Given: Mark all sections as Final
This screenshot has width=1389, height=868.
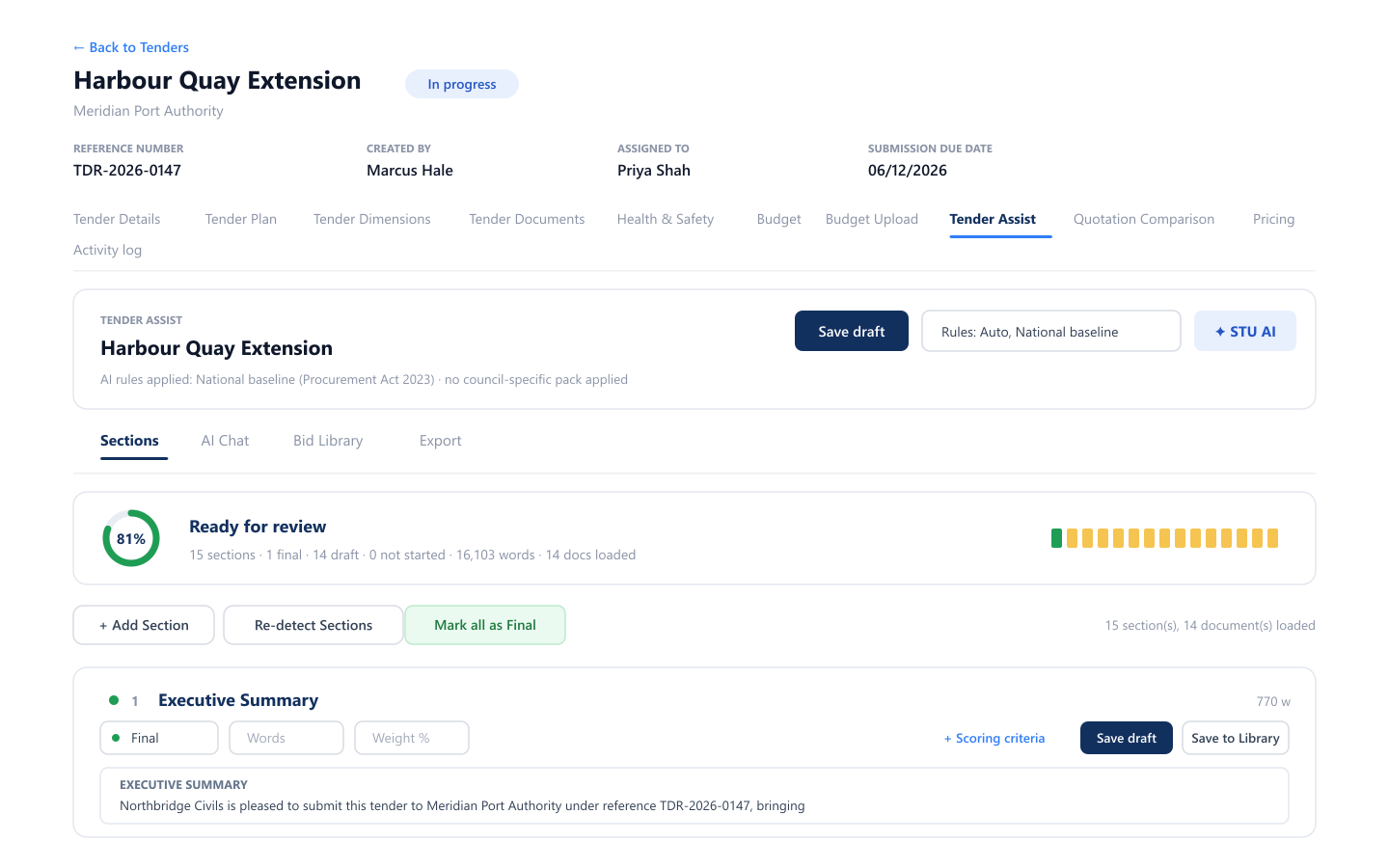Looking at the screenshot, I should tap(485, 625).
